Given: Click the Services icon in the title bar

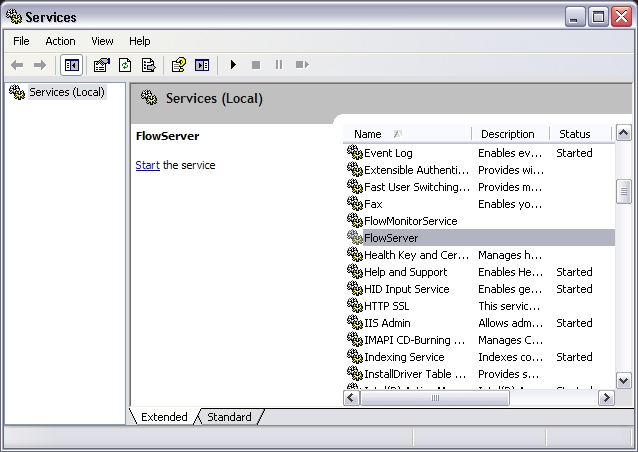Looking at the screenshot, I should [14, 16].
